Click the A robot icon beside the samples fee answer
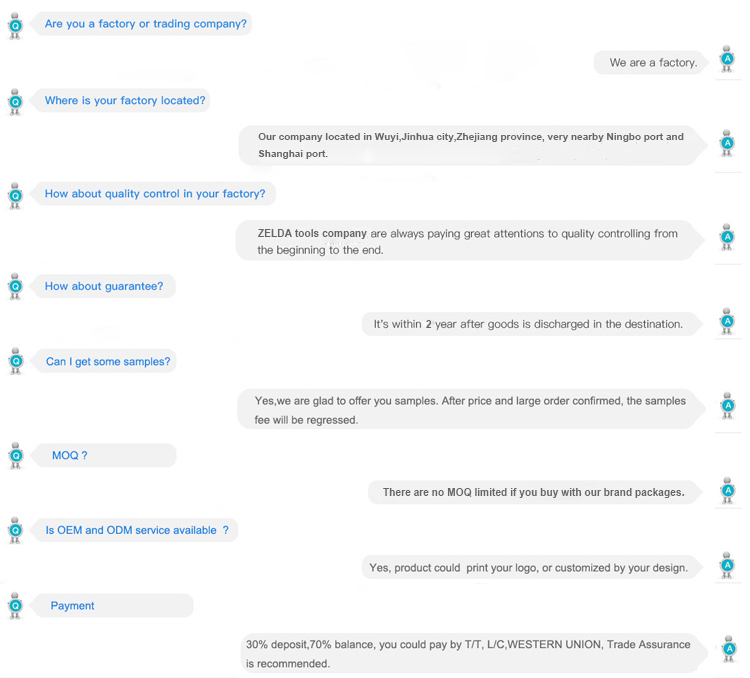 [728, 407]
